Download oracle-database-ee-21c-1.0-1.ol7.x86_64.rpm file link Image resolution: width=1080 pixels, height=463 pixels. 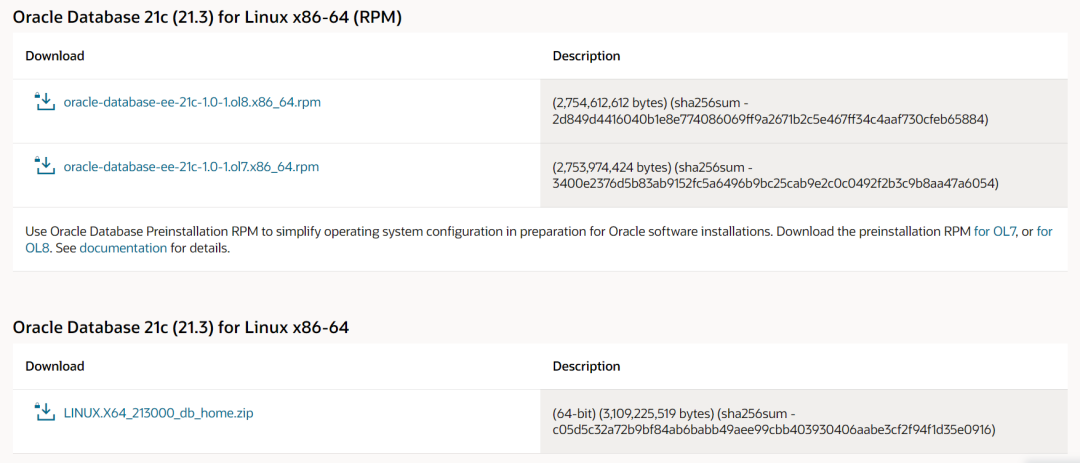tap(191, 166)
